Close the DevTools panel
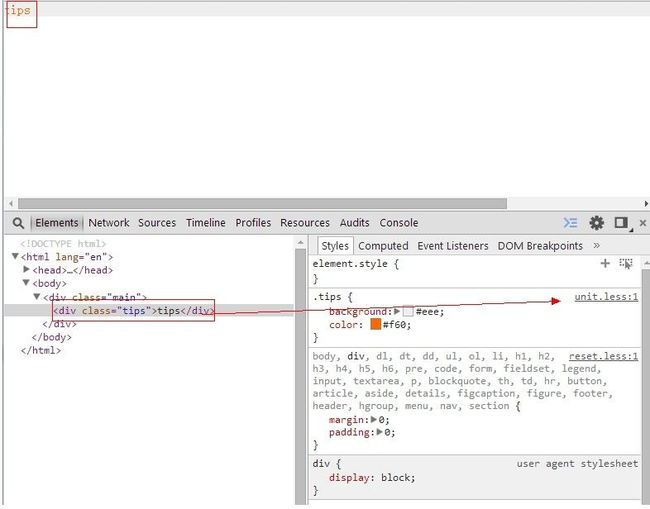This screenshot has width=650, height=509. point(643,223)
